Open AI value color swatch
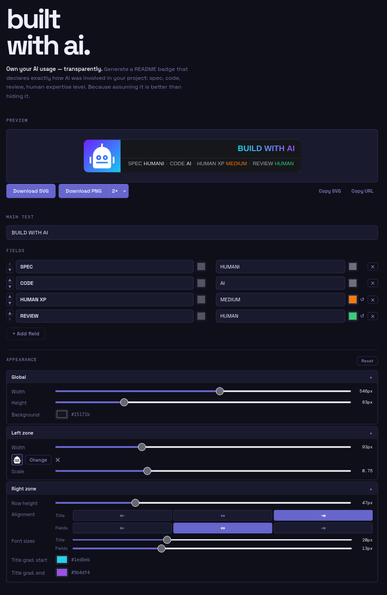 [352, 283]
